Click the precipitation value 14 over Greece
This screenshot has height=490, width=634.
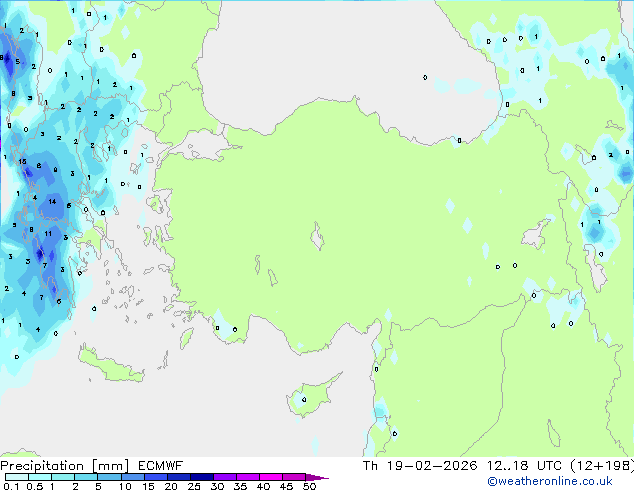tap(52, 201)
